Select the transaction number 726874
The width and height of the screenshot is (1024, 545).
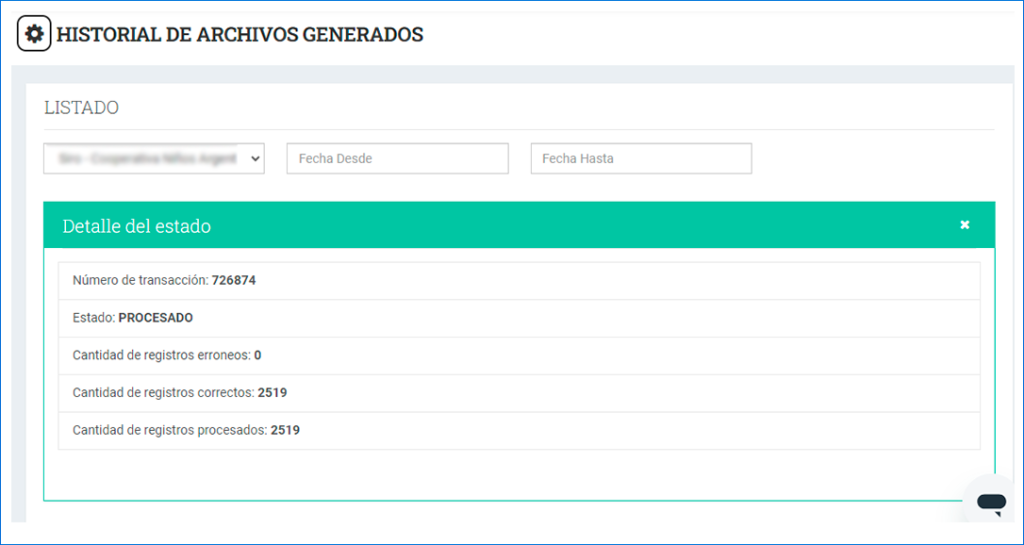point(234,280)
